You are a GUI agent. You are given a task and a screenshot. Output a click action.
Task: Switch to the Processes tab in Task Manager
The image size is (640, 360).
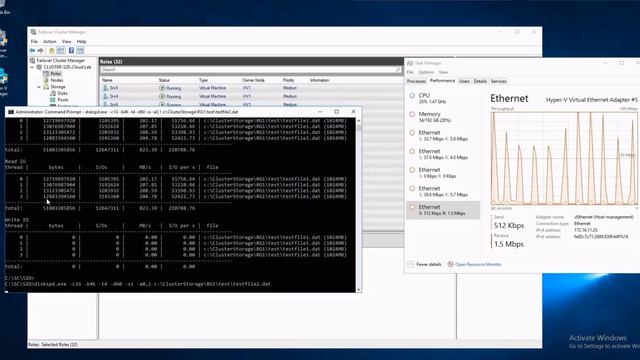pos(416,81)
